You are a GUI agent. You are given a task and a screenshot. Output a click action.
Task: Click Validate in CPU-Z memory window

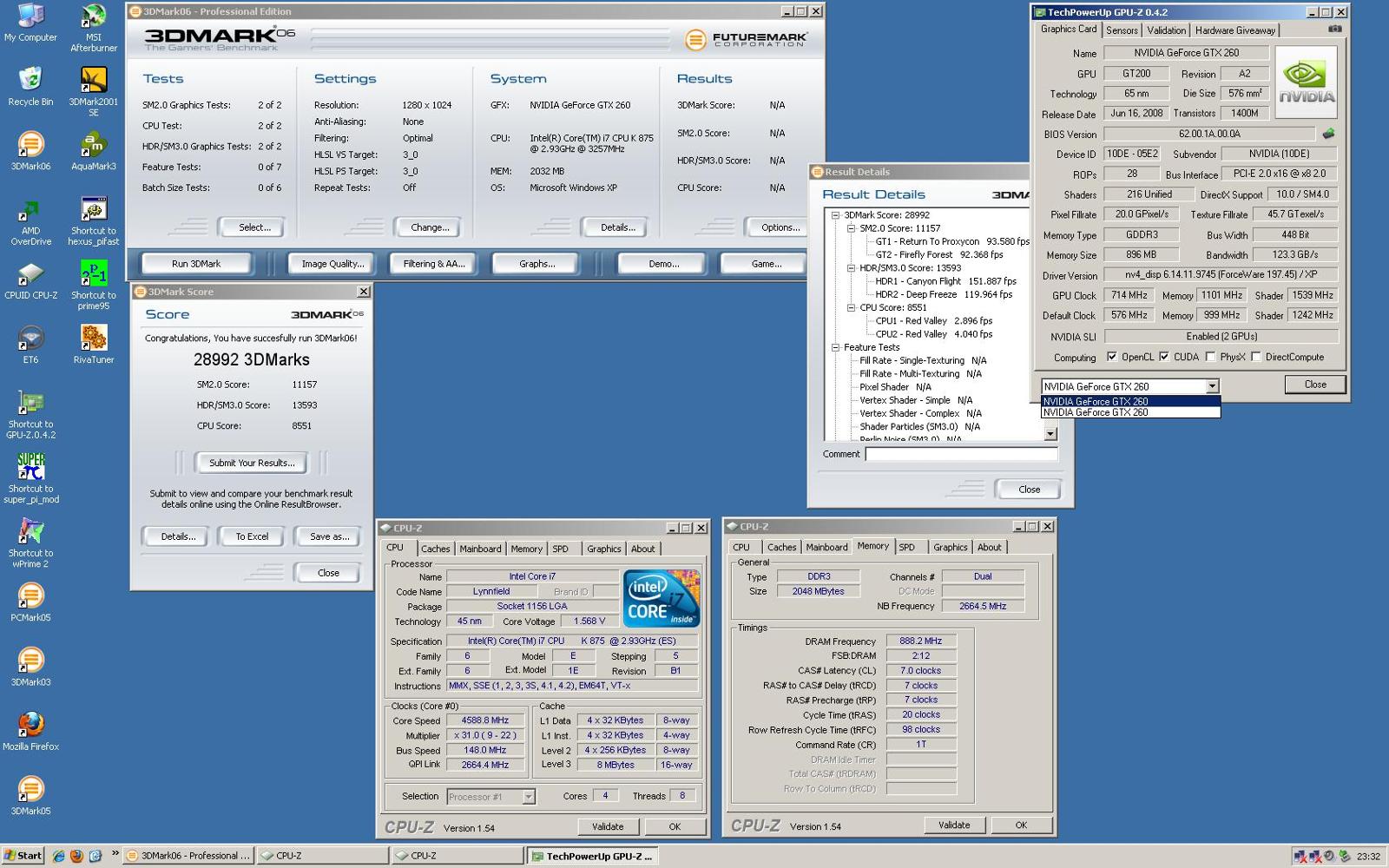[954, 825]
